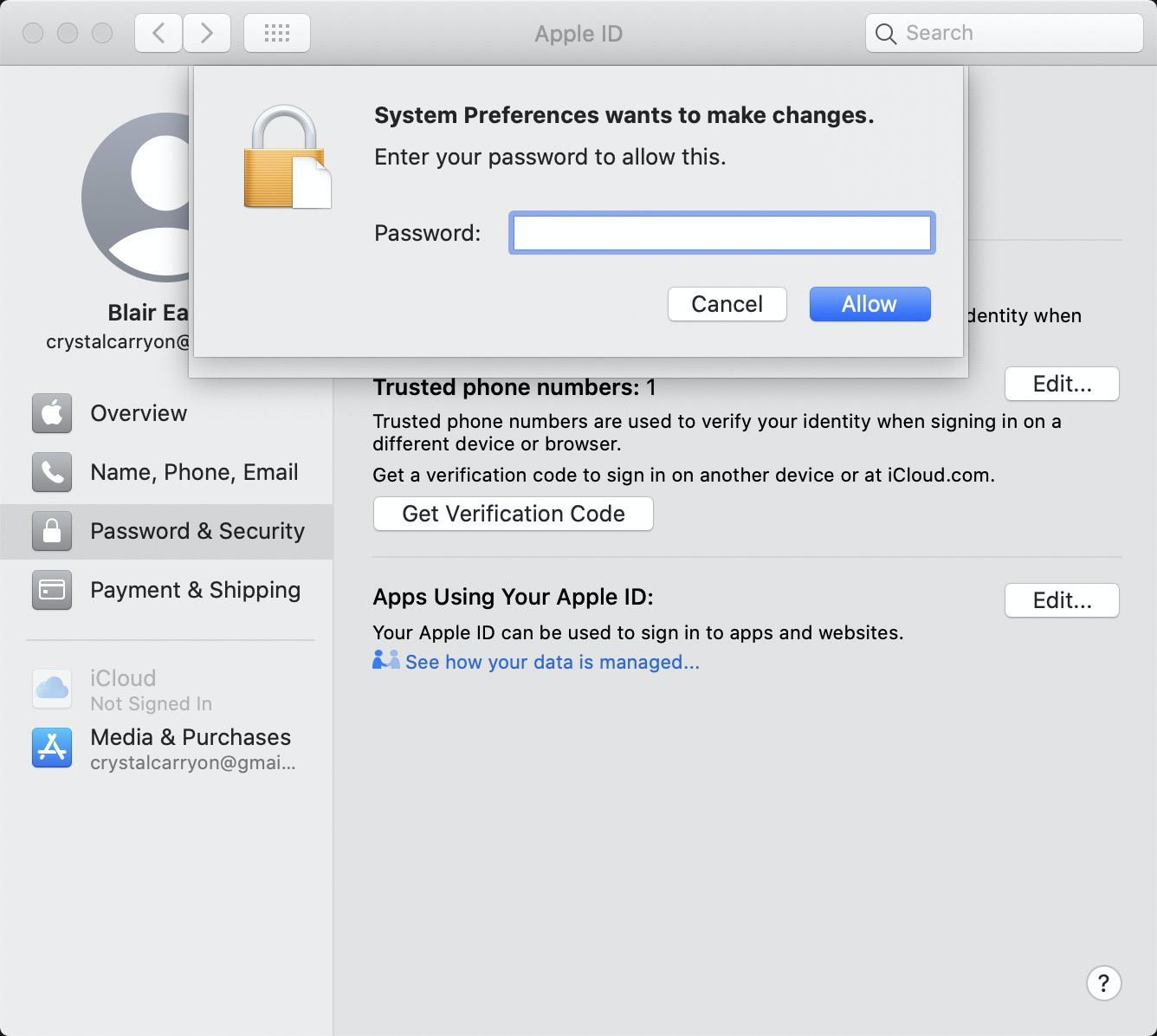Select iCloud Not Signed In entry
The image size is (1157, 1036).
click(166, 690)
